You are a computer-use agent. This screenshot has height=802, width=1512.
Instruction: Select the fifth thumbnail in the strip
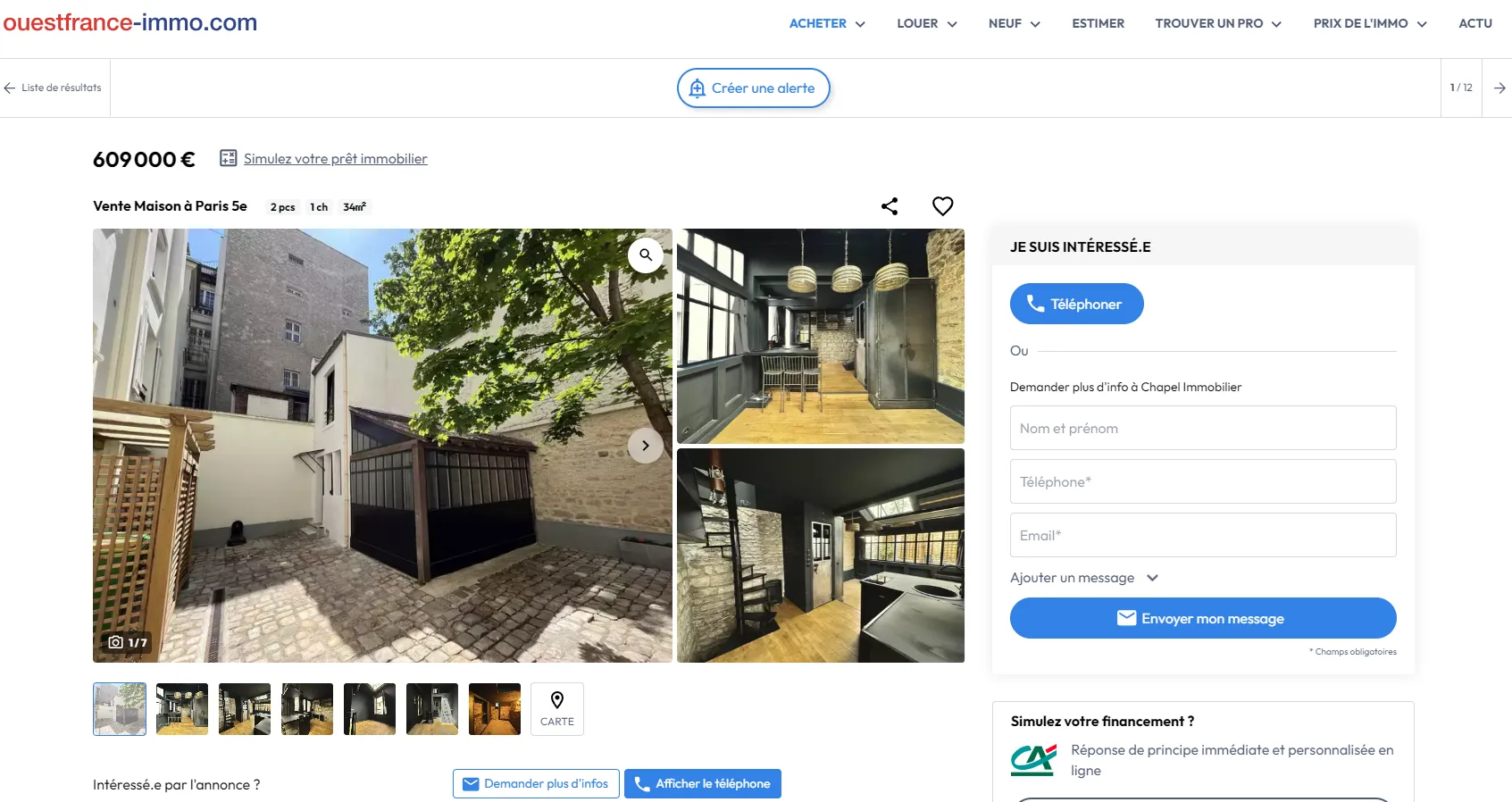[370, 709]
